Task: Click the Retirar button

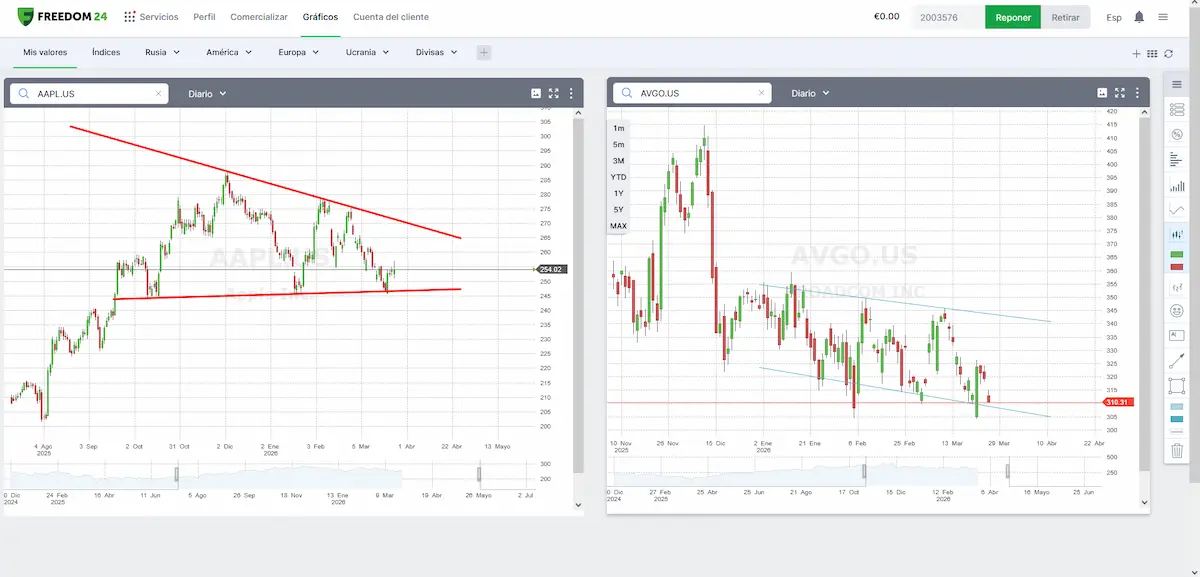Action: (1065, 17)
